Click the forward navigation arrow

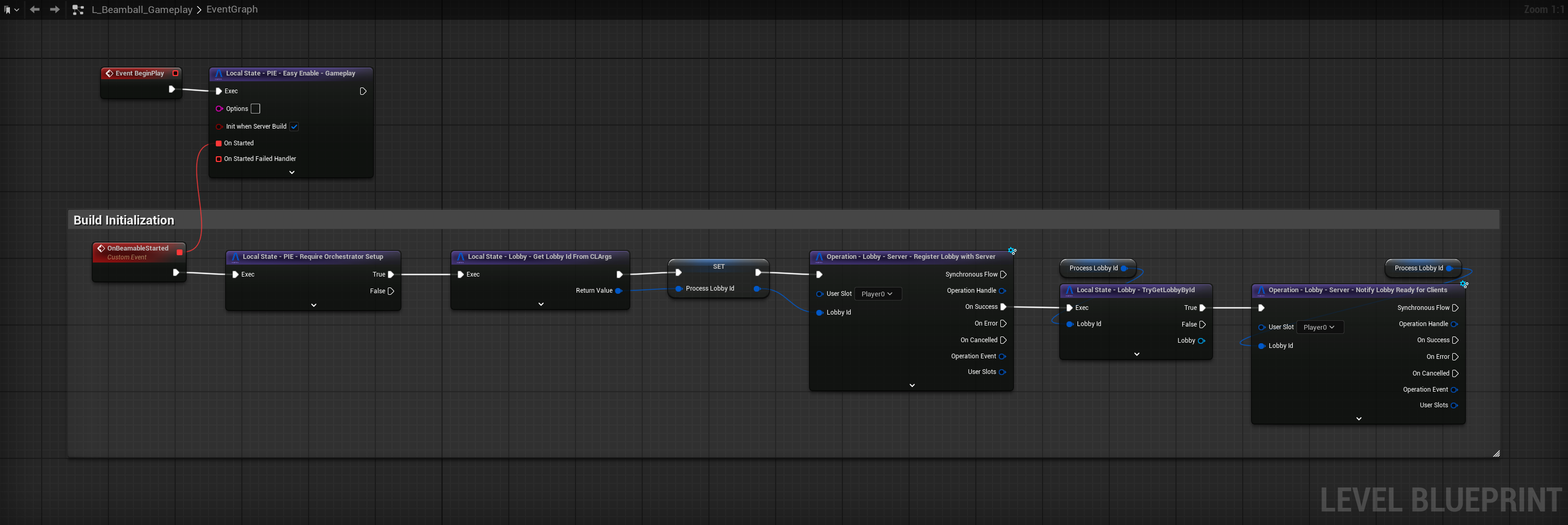click(55, 10)
